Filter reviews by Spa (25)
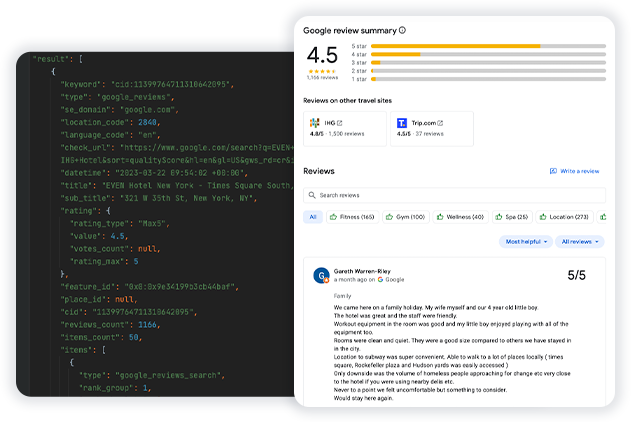 [x=512, y=217]
